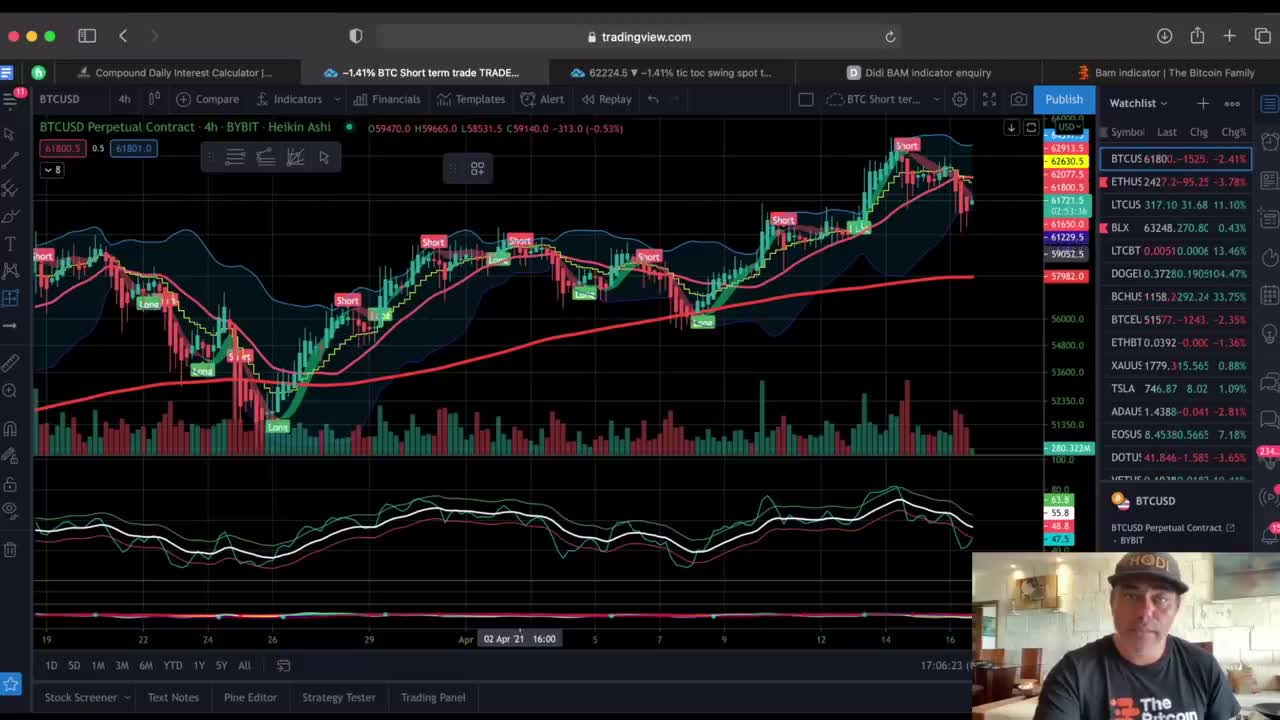Start bar Replay mode

click(606, 99)
